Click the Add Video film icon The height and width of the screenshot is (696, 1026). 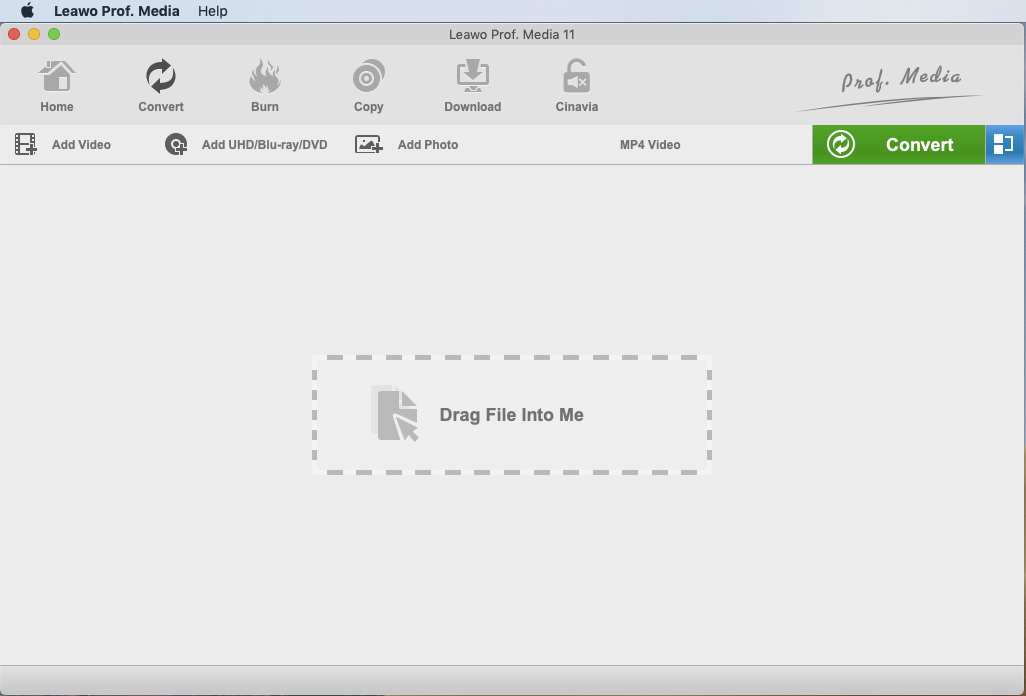tap(26, 145)
